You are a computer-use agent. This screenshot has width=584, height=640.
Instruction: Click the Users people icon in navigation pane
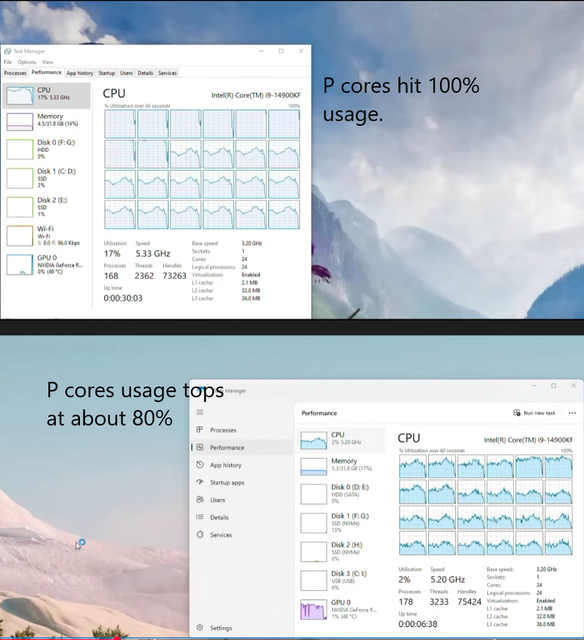(x=200, y=500)
